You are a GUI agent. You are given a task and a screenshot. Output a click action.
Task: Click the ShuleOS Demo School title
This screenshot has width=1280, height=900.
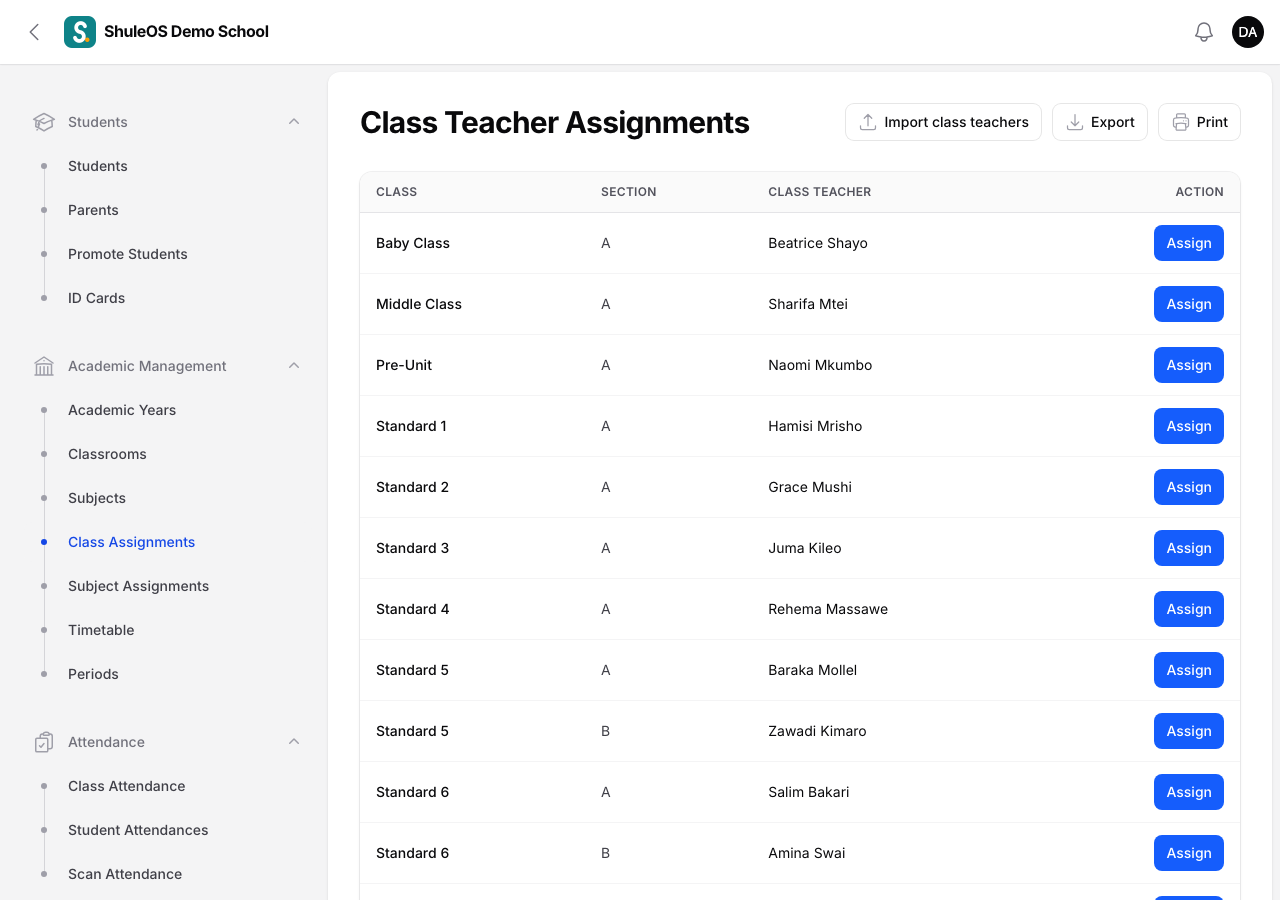pos(187,32)
